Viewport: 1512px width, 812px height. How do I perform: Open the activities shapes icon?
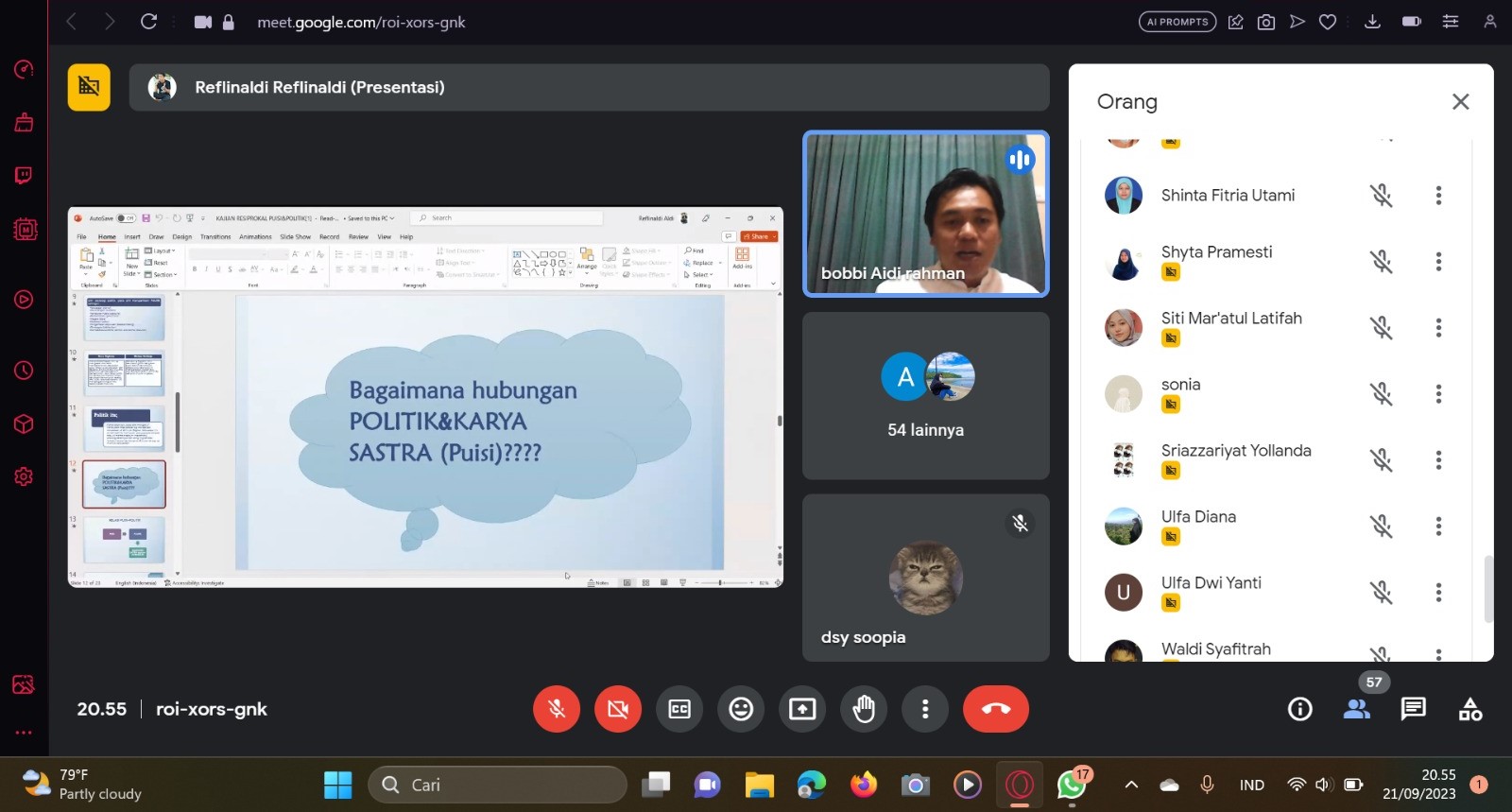click(1470, 709)
